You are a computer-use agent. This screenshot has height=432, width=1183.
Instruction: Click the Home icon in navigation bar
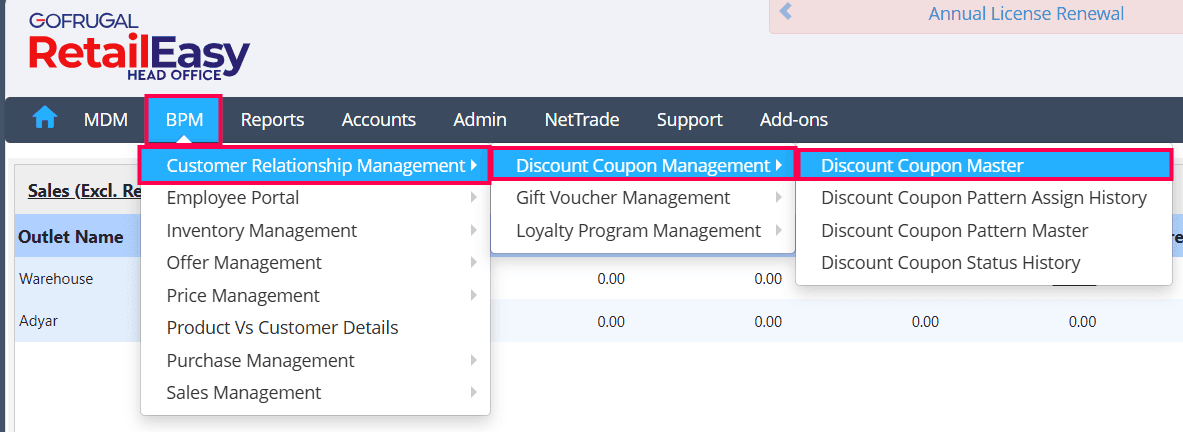click(45, 118)
